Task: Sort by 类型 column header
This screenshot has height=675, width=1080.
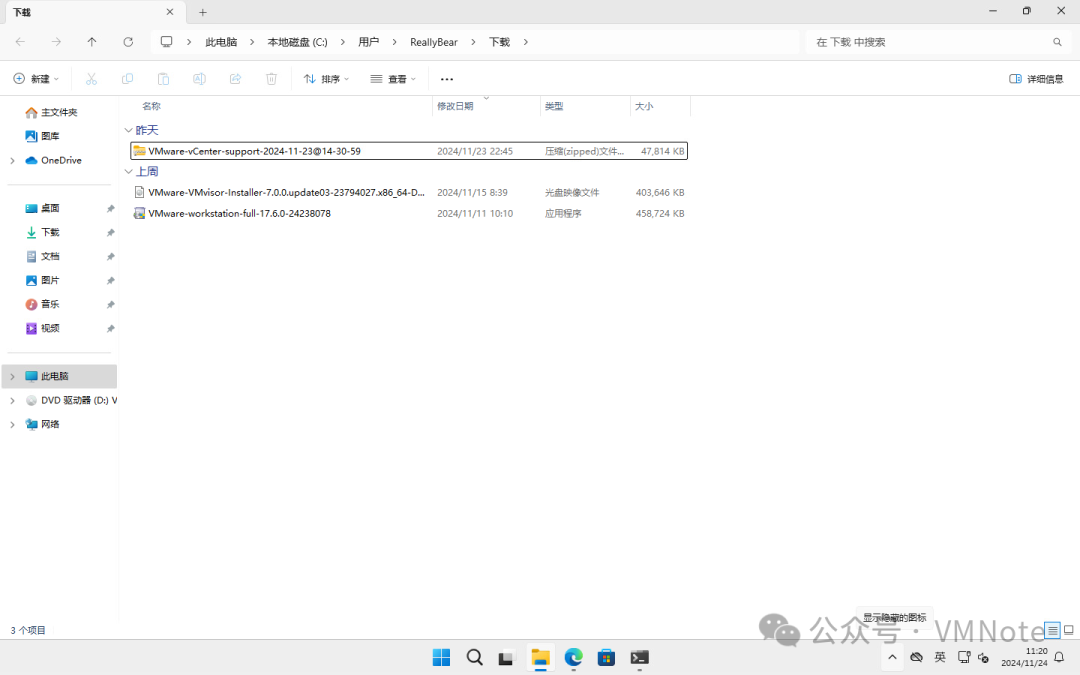Action: [554, 106]
